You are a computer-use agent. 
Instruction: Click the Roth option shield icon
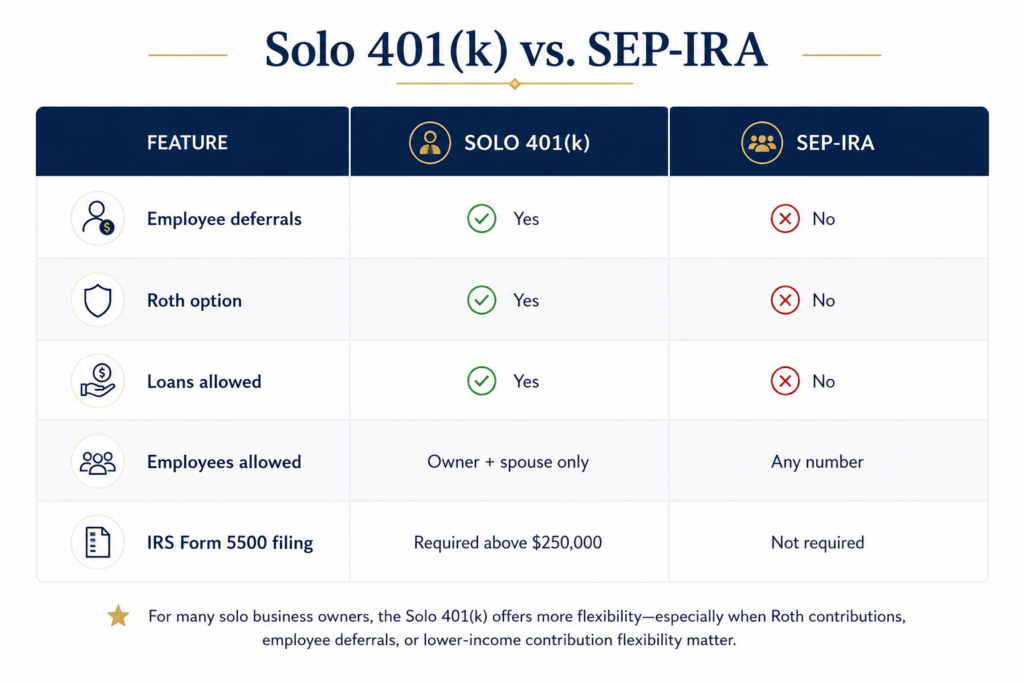click(98, 300)
